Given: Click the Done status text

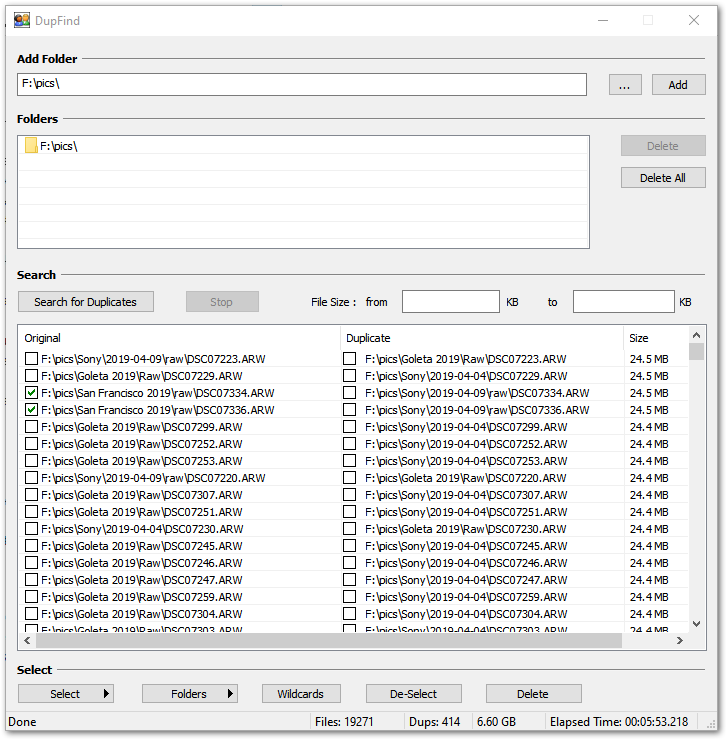Looking at the screenshot, I should point(22,722).
